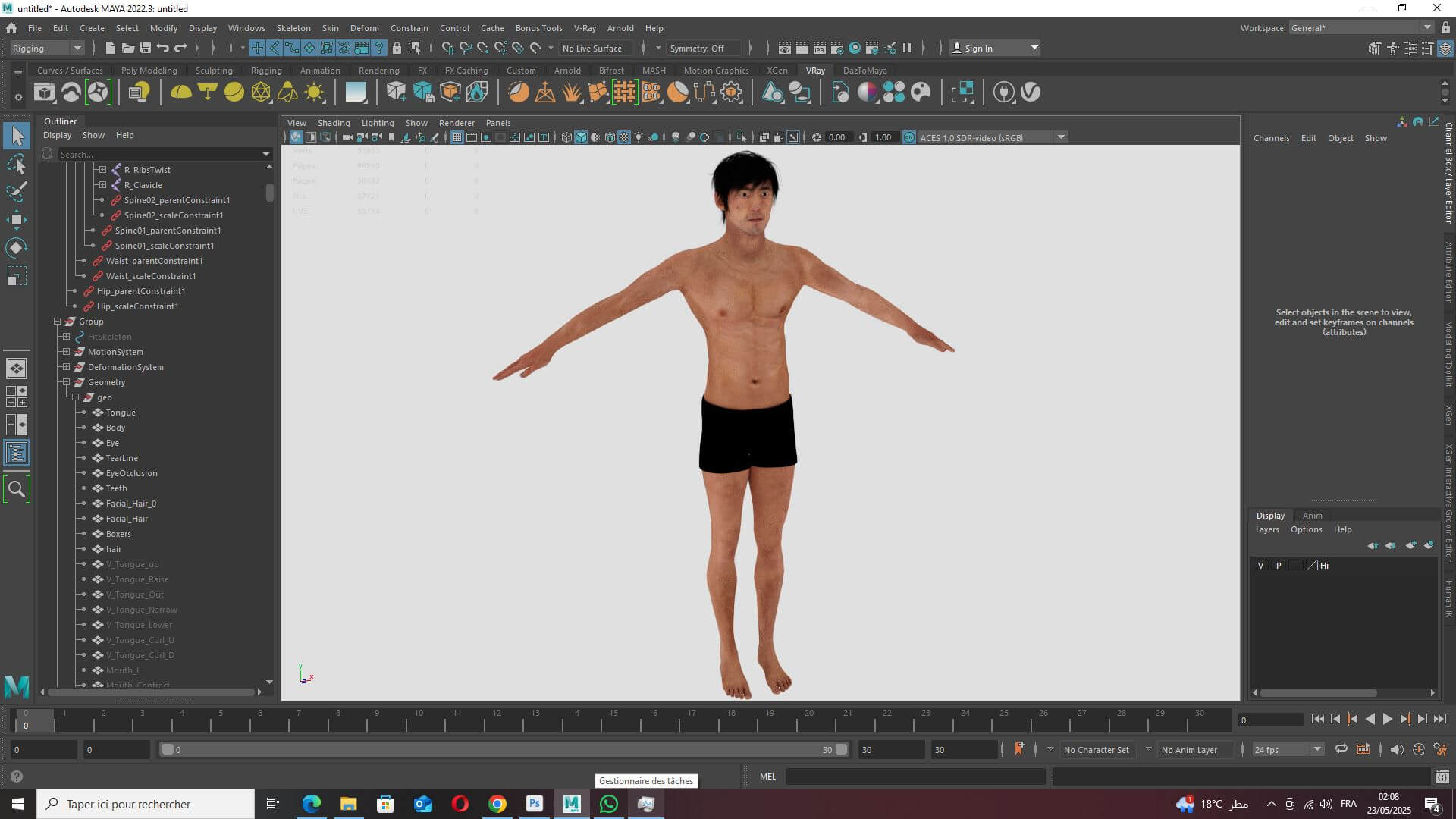Toggle layer Hi visibility V box
The image size is (1456, 819).
1260,566
